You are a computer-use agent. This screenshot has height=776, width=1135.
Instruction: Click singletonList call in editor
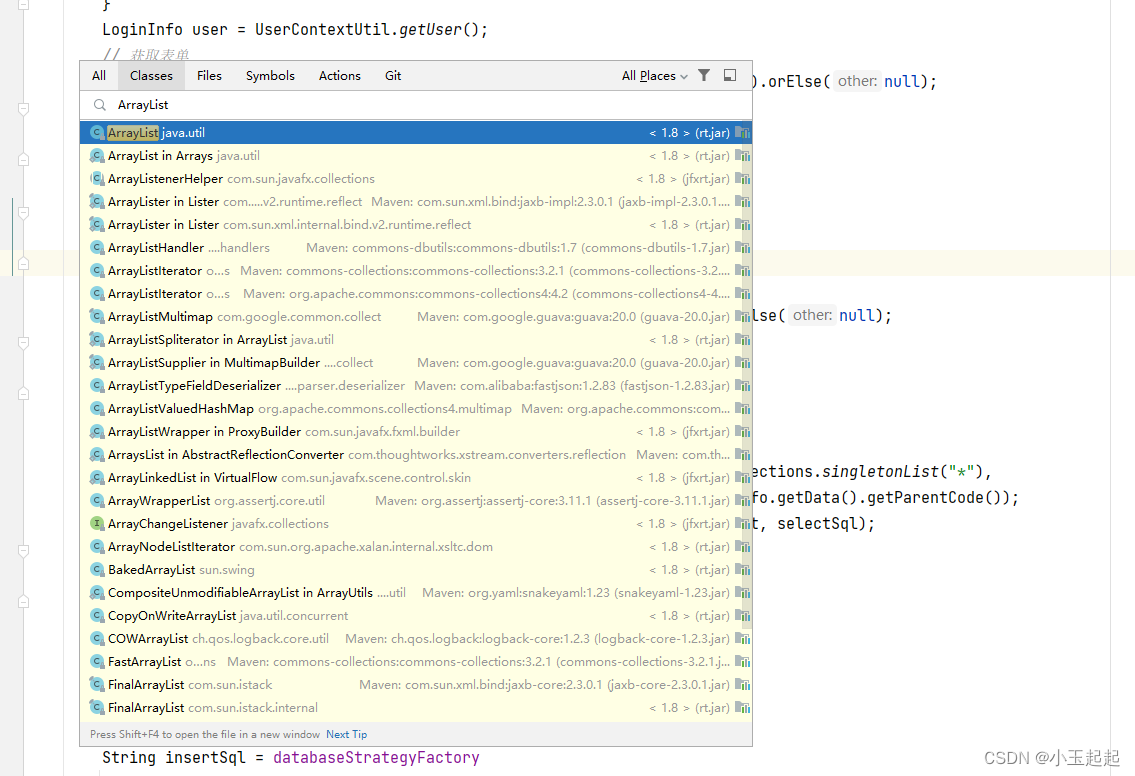point(880,472)
